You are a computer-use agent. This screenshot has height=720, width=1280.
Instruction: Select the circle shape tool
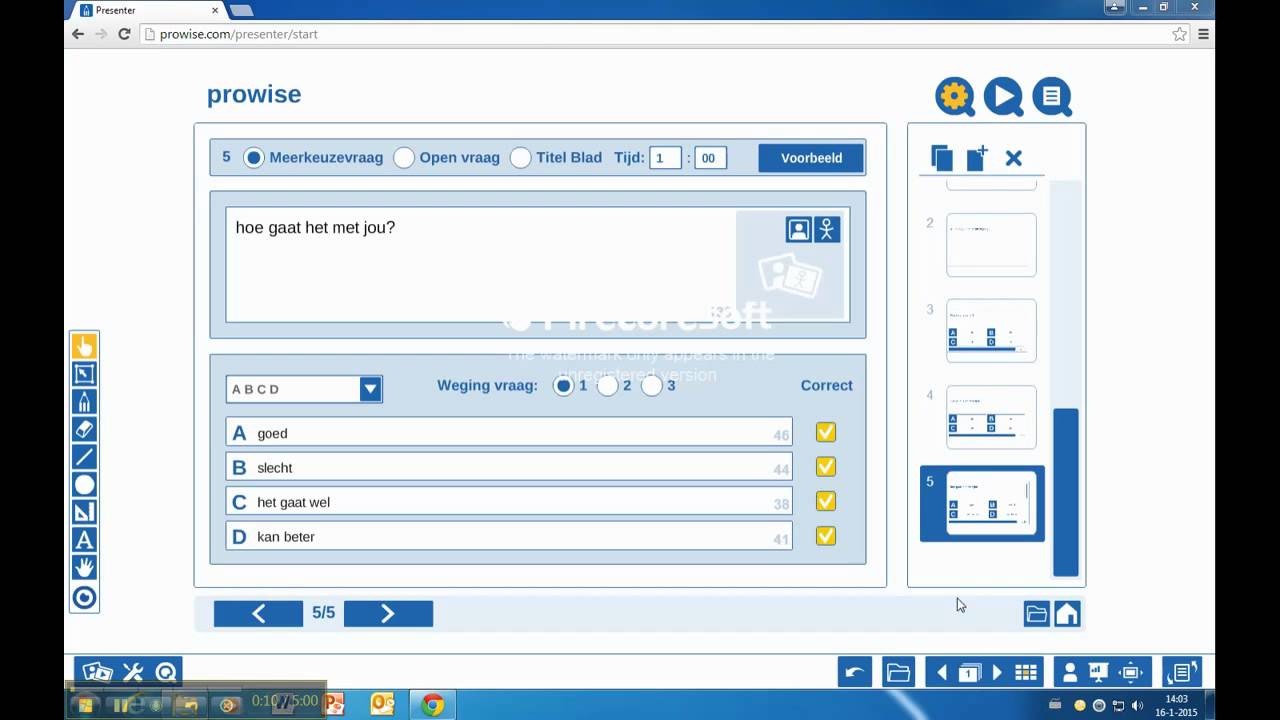click(x=85, y=484)
